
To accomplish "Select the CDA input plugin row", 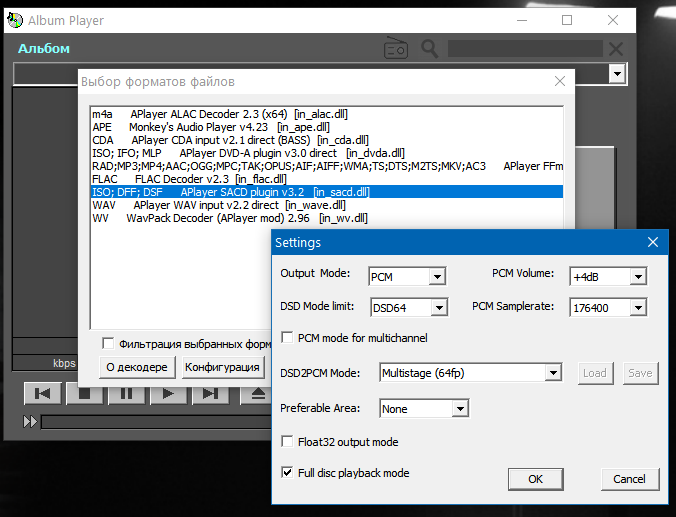I will click(x=327, y=140).
